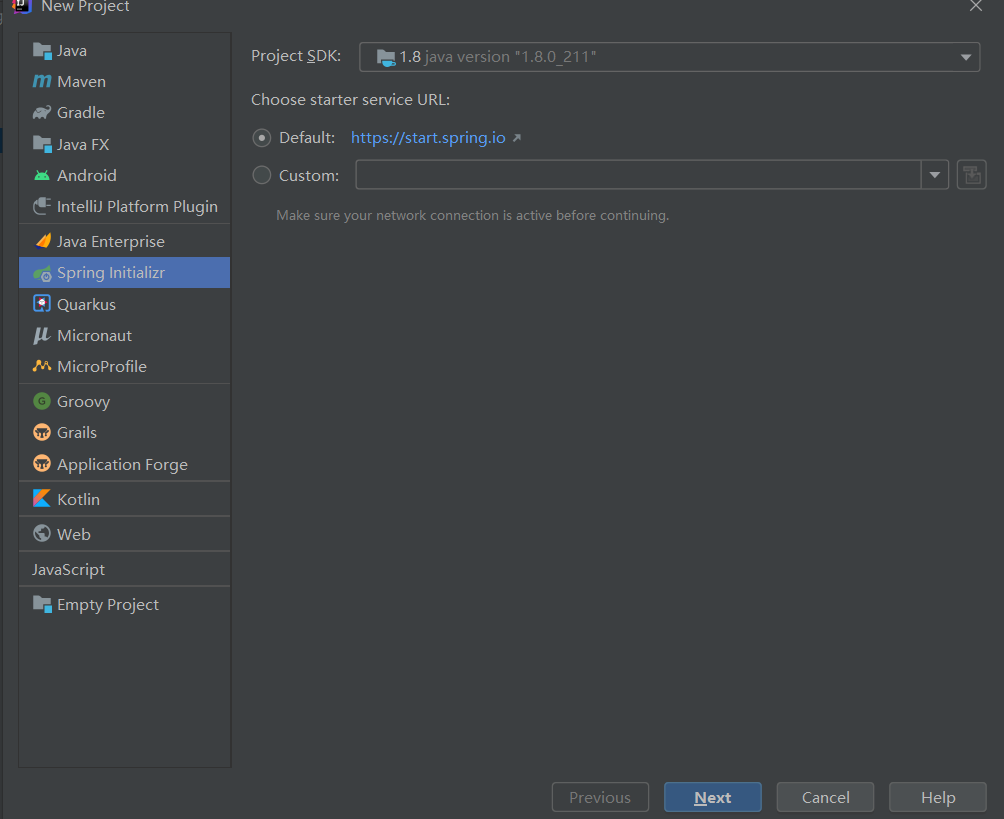Open the start.spring.io link
Viewport: 1004px width, 819px height.
click(x=428, y=138)
